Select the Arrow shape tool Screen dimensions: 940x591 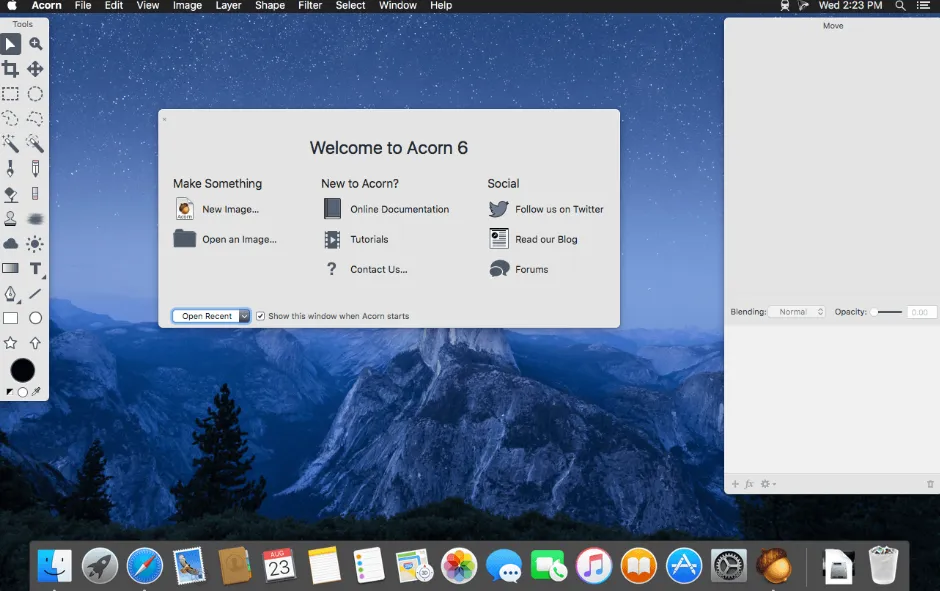point(35,343)
